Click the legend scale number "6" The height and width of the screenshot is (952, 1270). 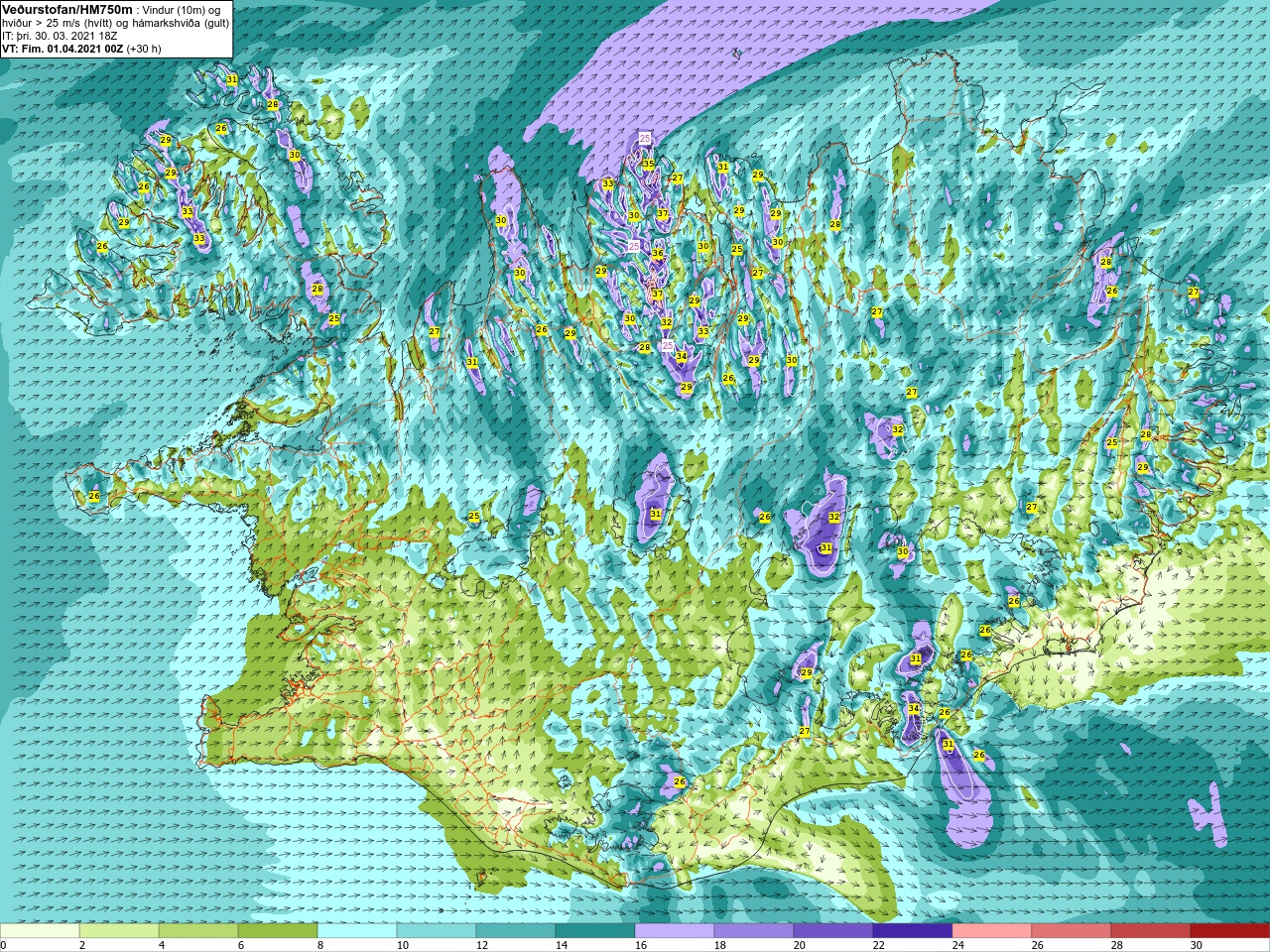coord(241,945)
